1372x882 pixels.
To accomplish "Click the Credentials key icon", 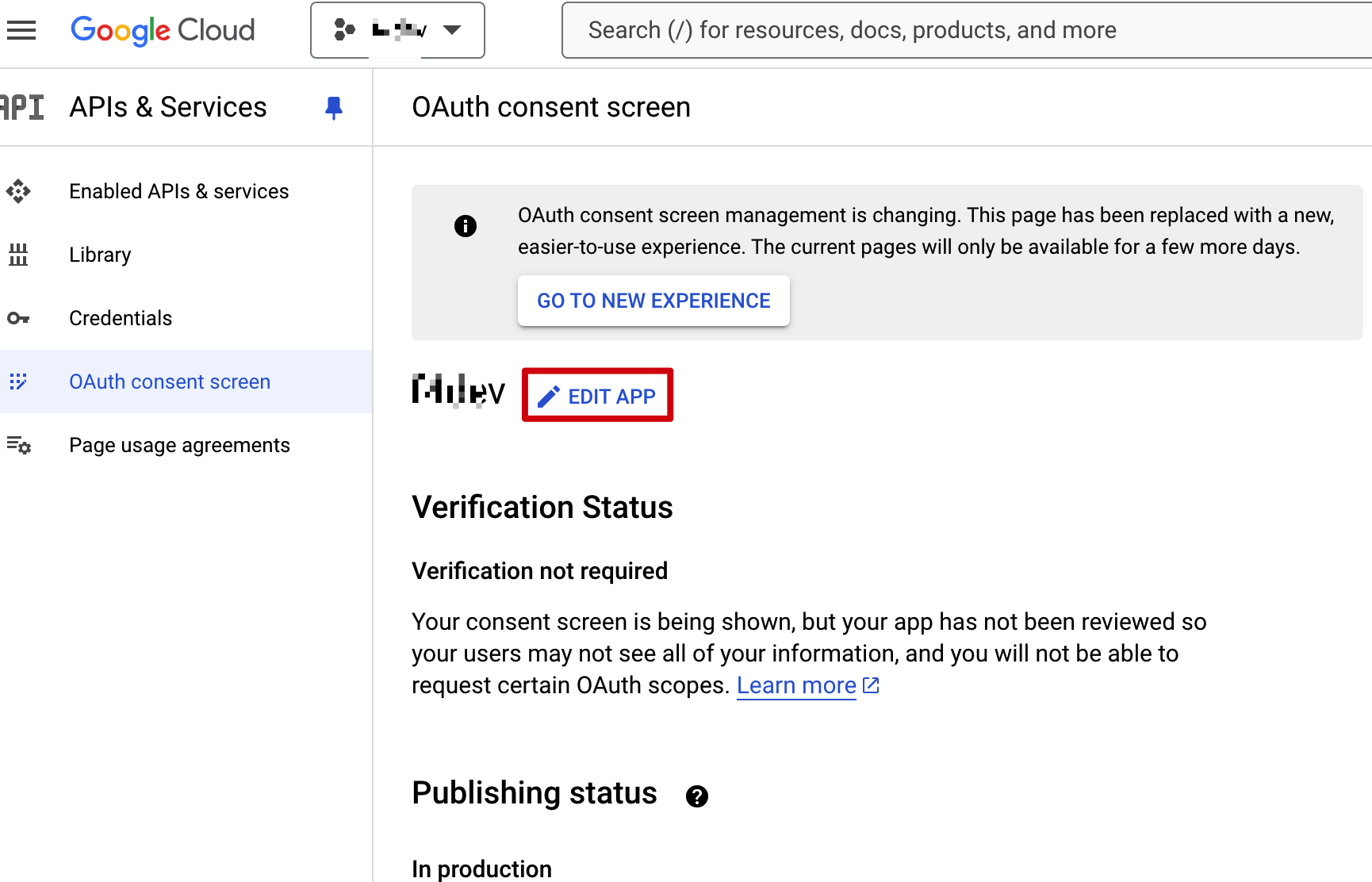I will pyautogui.click(x=18, y=318).
